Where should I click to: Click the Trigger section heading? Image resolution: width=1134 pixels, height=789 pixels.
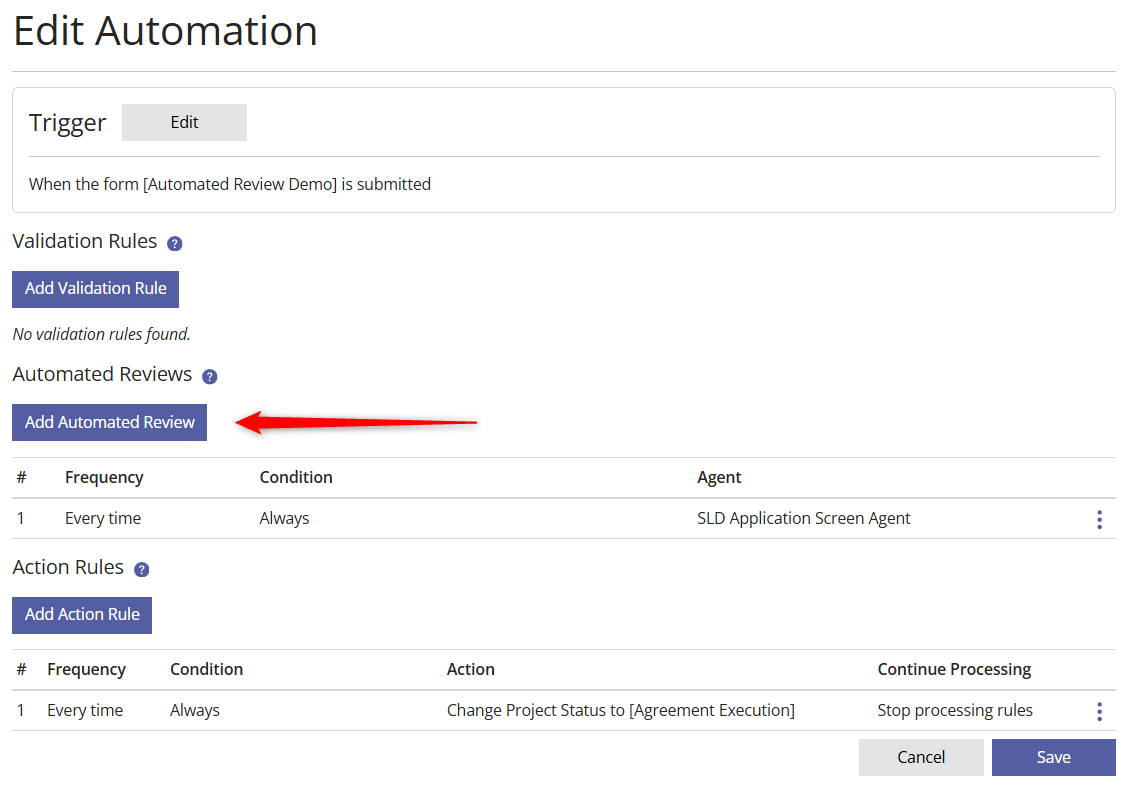pyautogui.click(x=67, y=123)
